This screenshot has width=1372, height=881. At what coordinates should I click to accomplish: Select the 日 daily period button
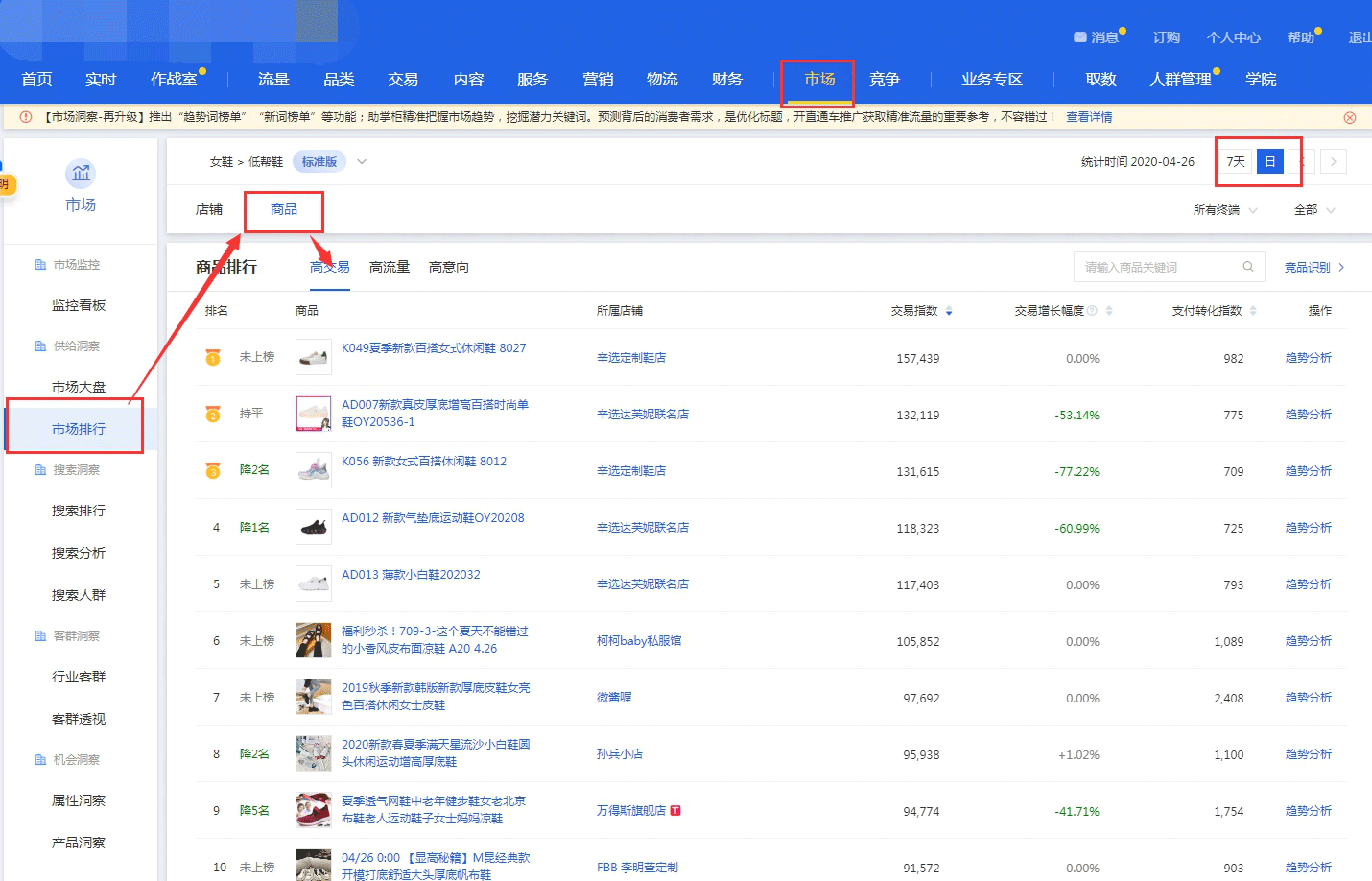click(x=1269, y=161)
